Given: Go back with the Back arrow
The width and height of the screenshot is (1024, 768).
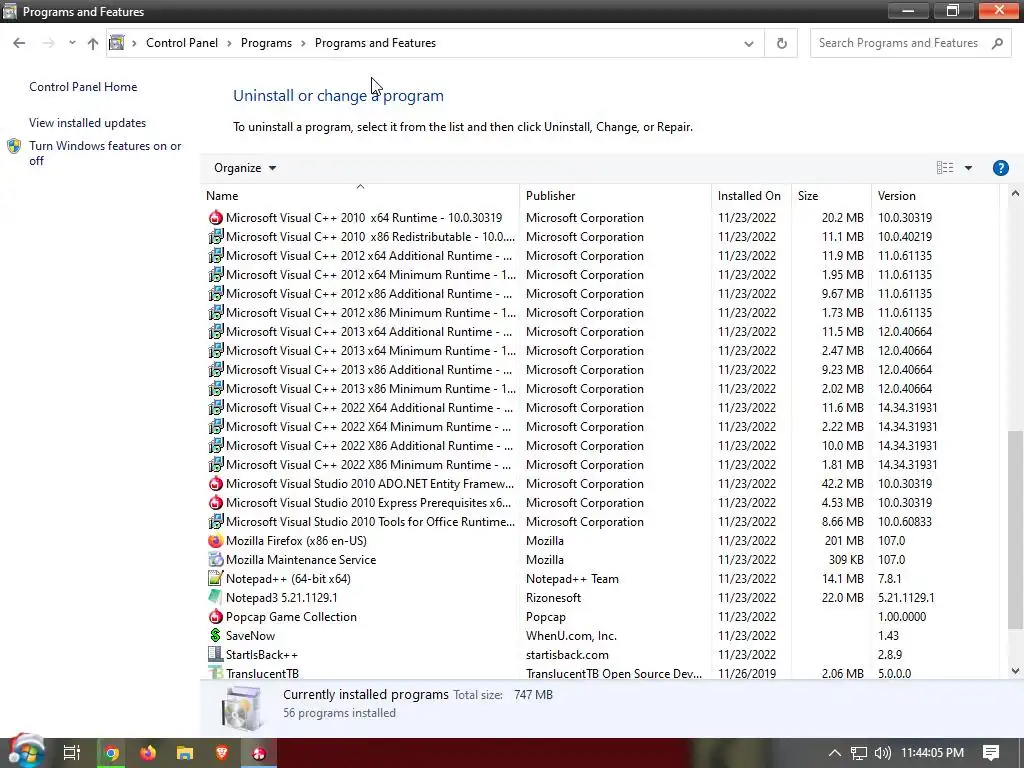Looking at the screenshot, I should click(x=19, y=43).
